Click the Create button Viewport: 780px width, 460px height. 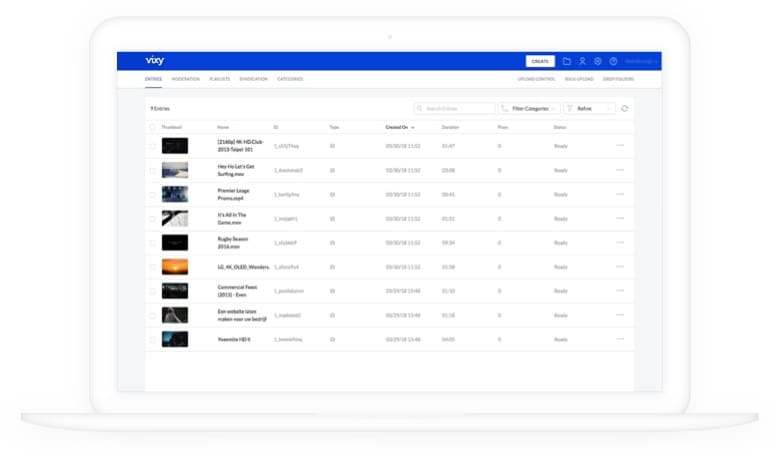point(540,61)
